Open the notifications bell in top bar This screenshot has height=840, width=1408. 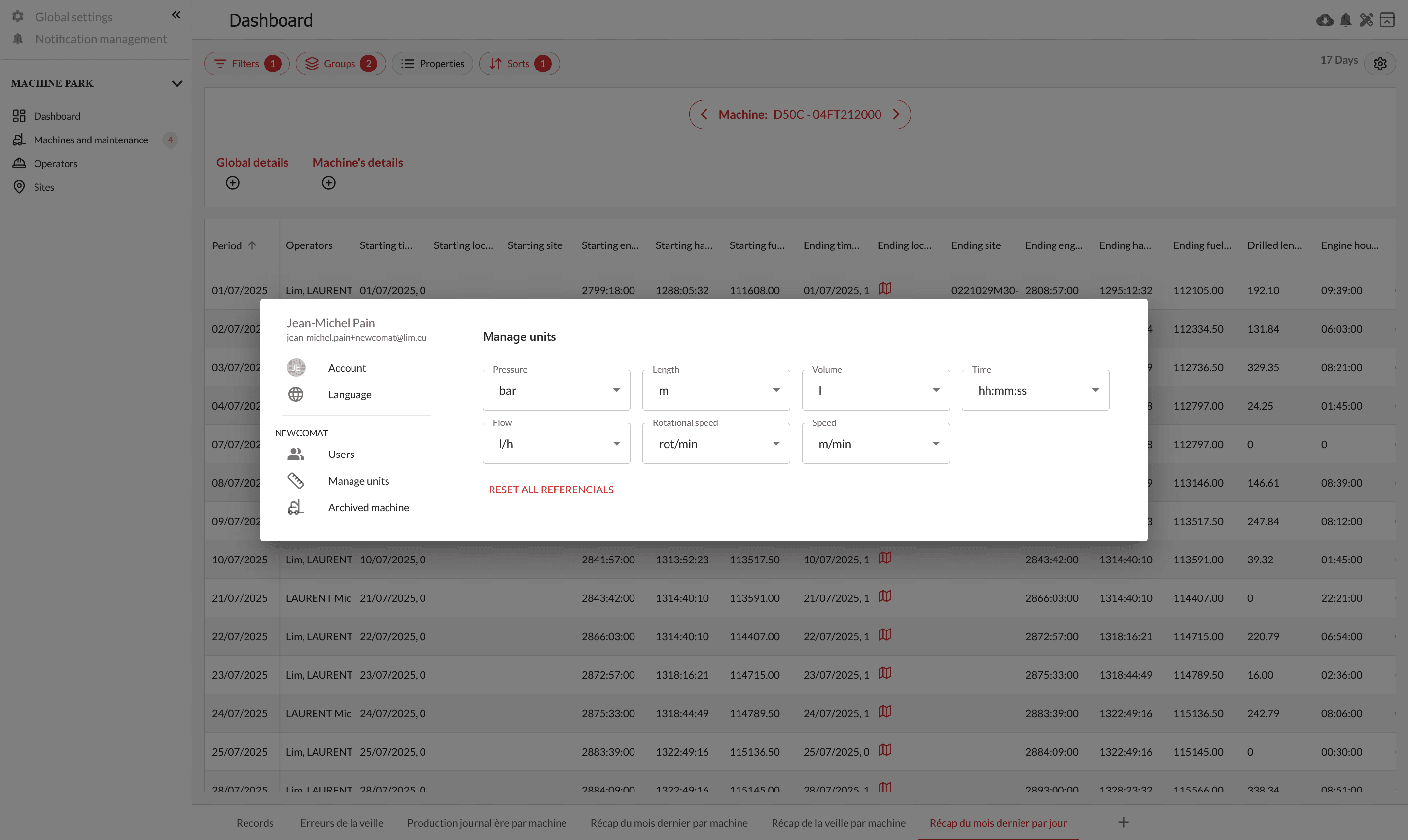pyautogui.click(x=1346, y=20)
